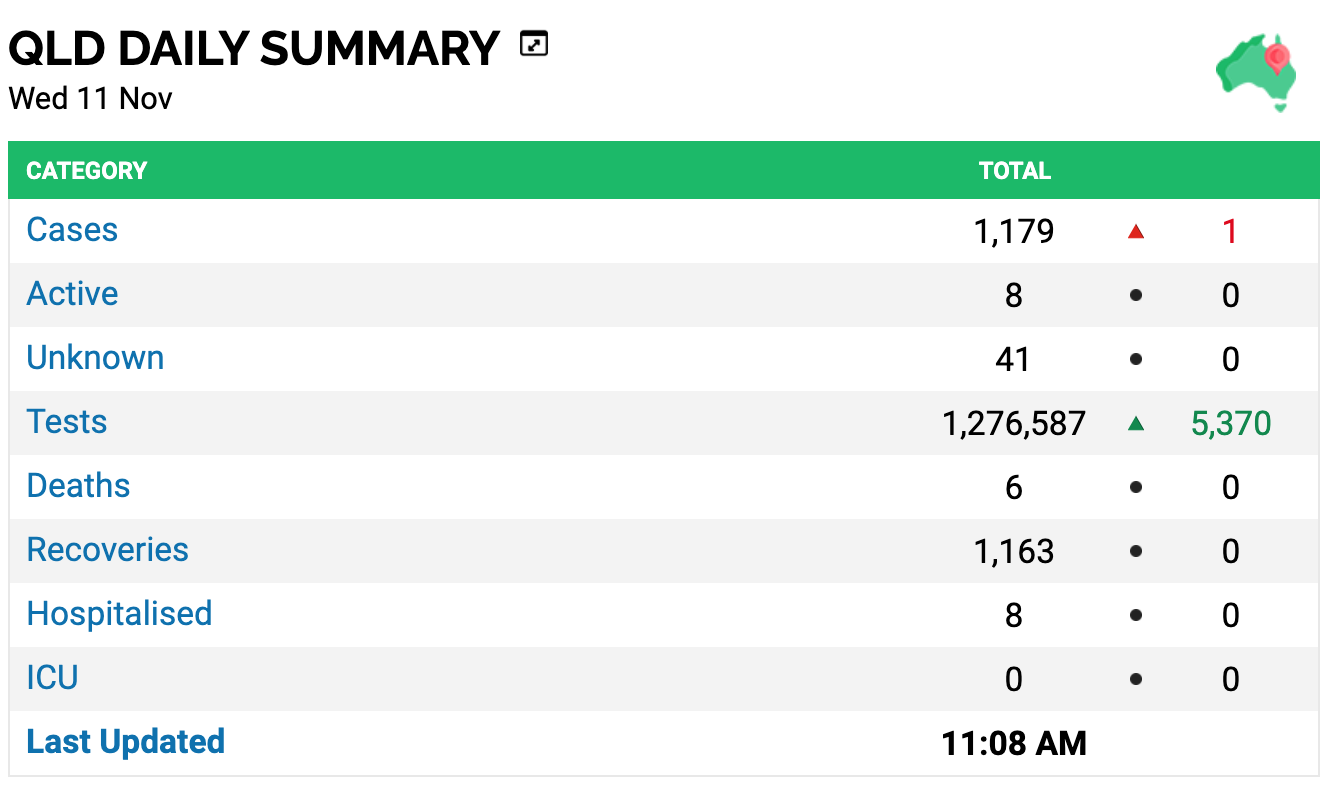Viewport: 1330px width, 794px height.
Task: Open the ICU link
Action: (52, 678)
